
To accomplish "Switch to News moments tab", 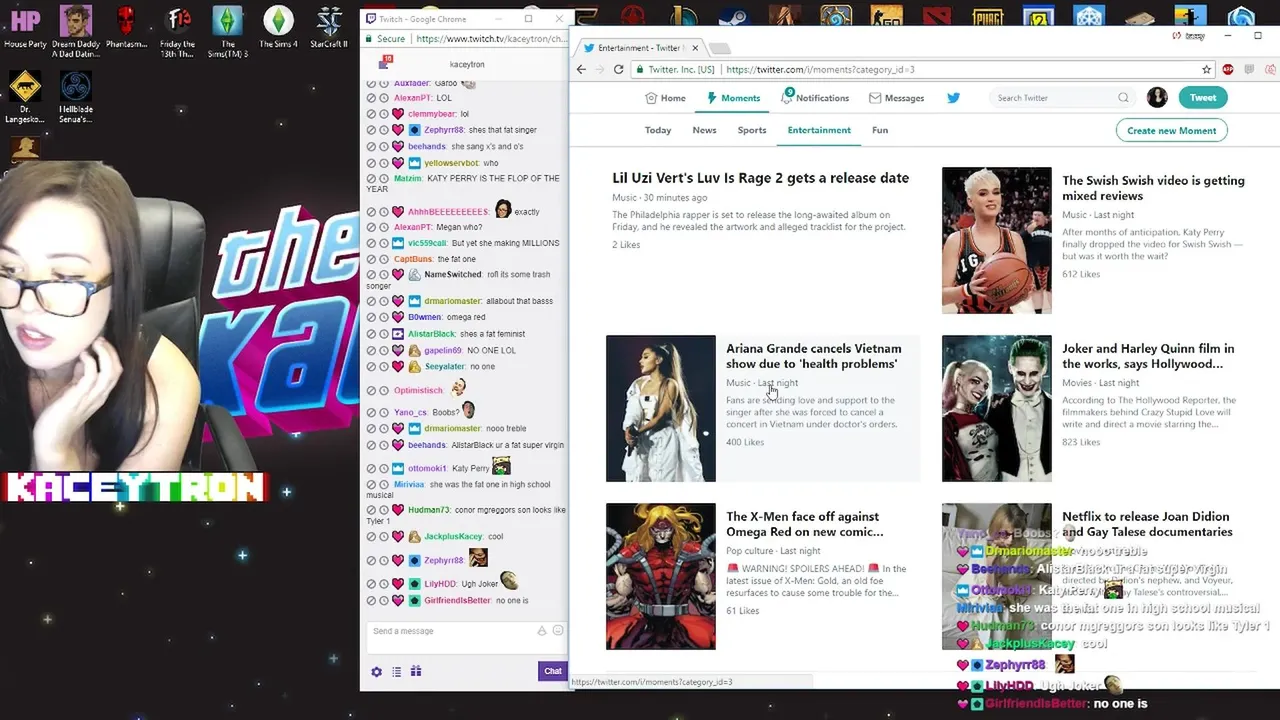I will pyautogui.click(x=704, y=130).
